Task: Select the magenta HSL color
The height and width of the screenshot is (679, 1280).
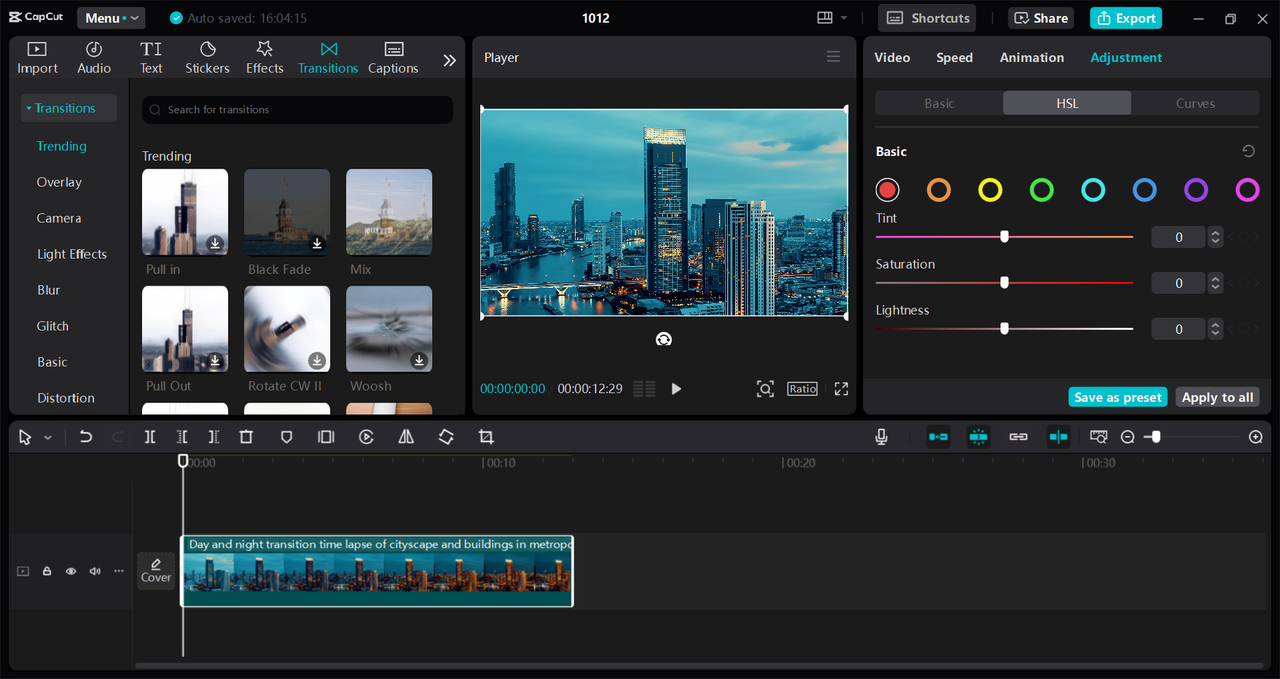Action: [1247, 190]
